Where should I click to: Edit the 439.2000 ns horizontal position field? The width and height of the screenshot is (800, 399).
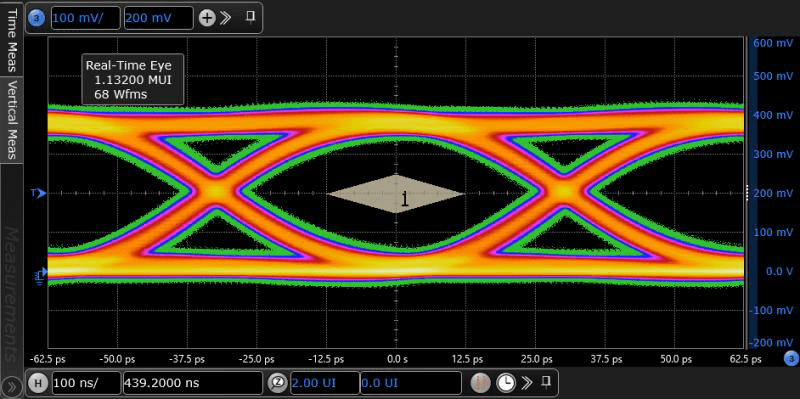(192, 383)
